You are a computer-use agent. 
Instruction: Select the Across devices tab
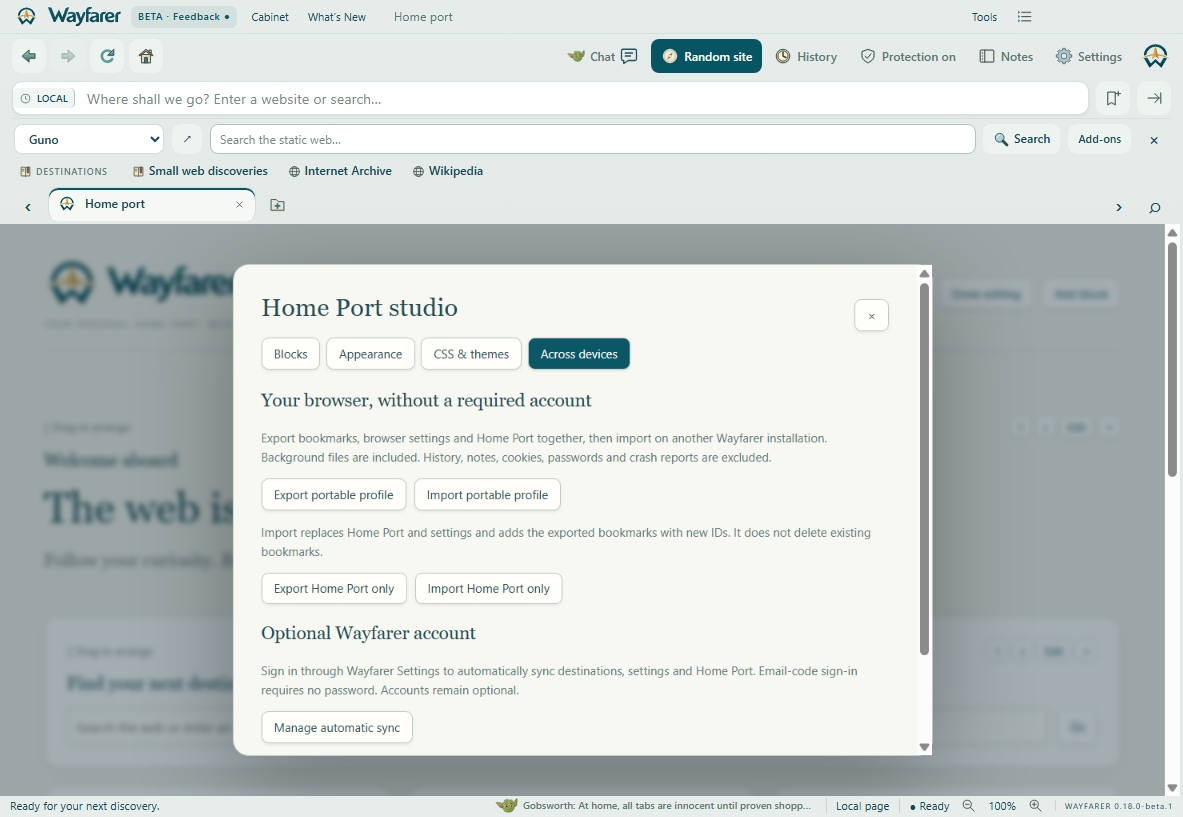[x=579, y=354]
